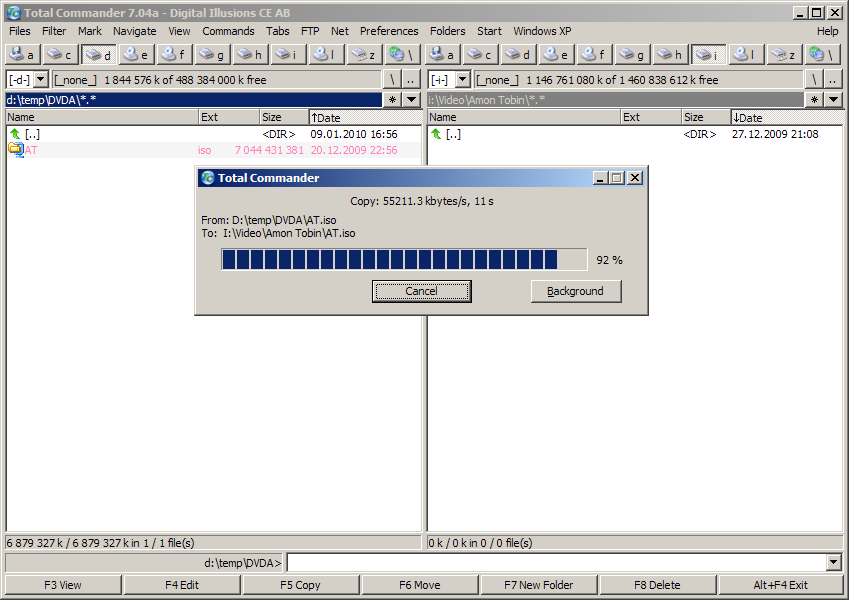Click Alt+F4 Exit button
This screenshot has height=600, width=849.
[x=780, y=585]
